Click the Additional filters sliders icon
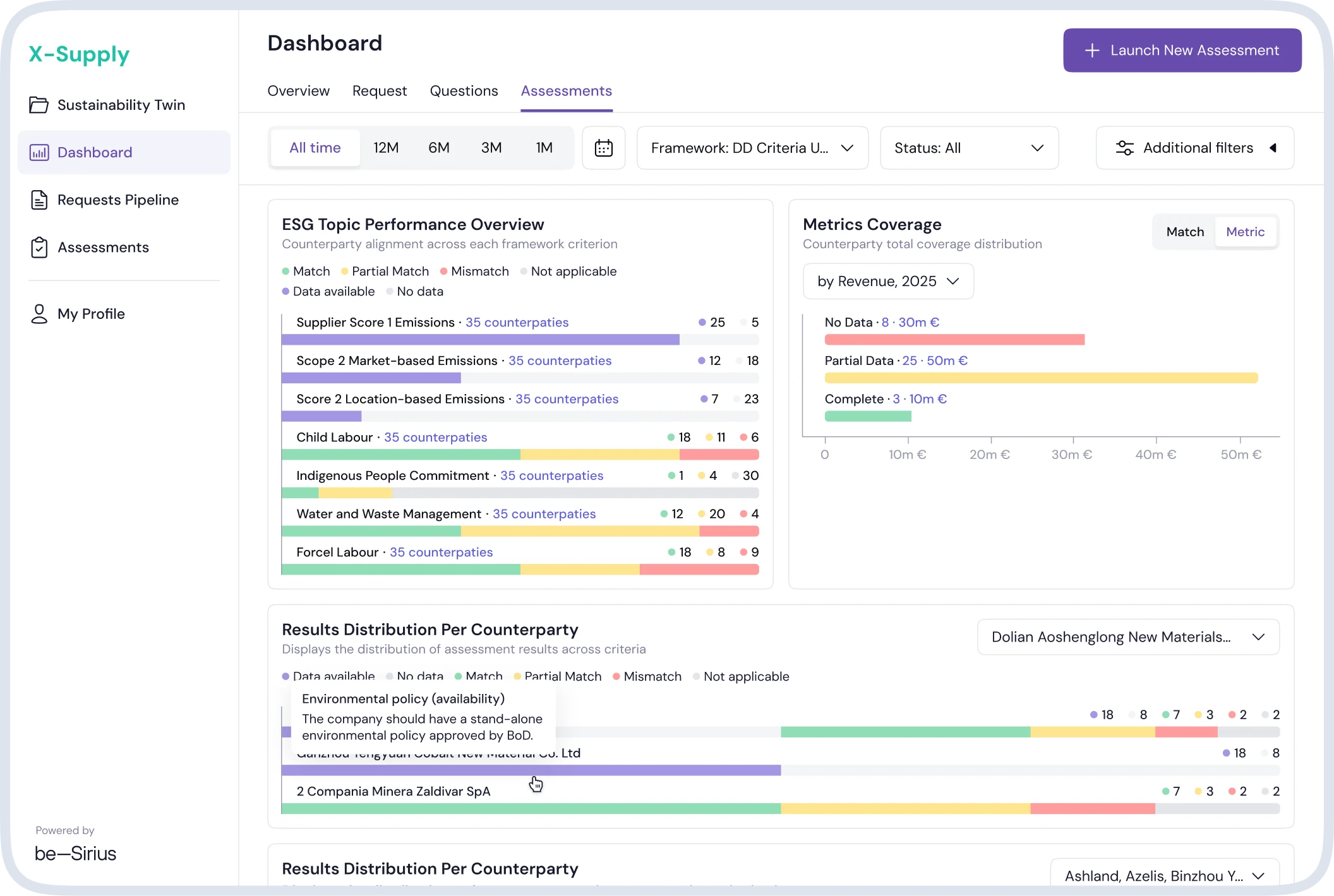 [1125, 148]
